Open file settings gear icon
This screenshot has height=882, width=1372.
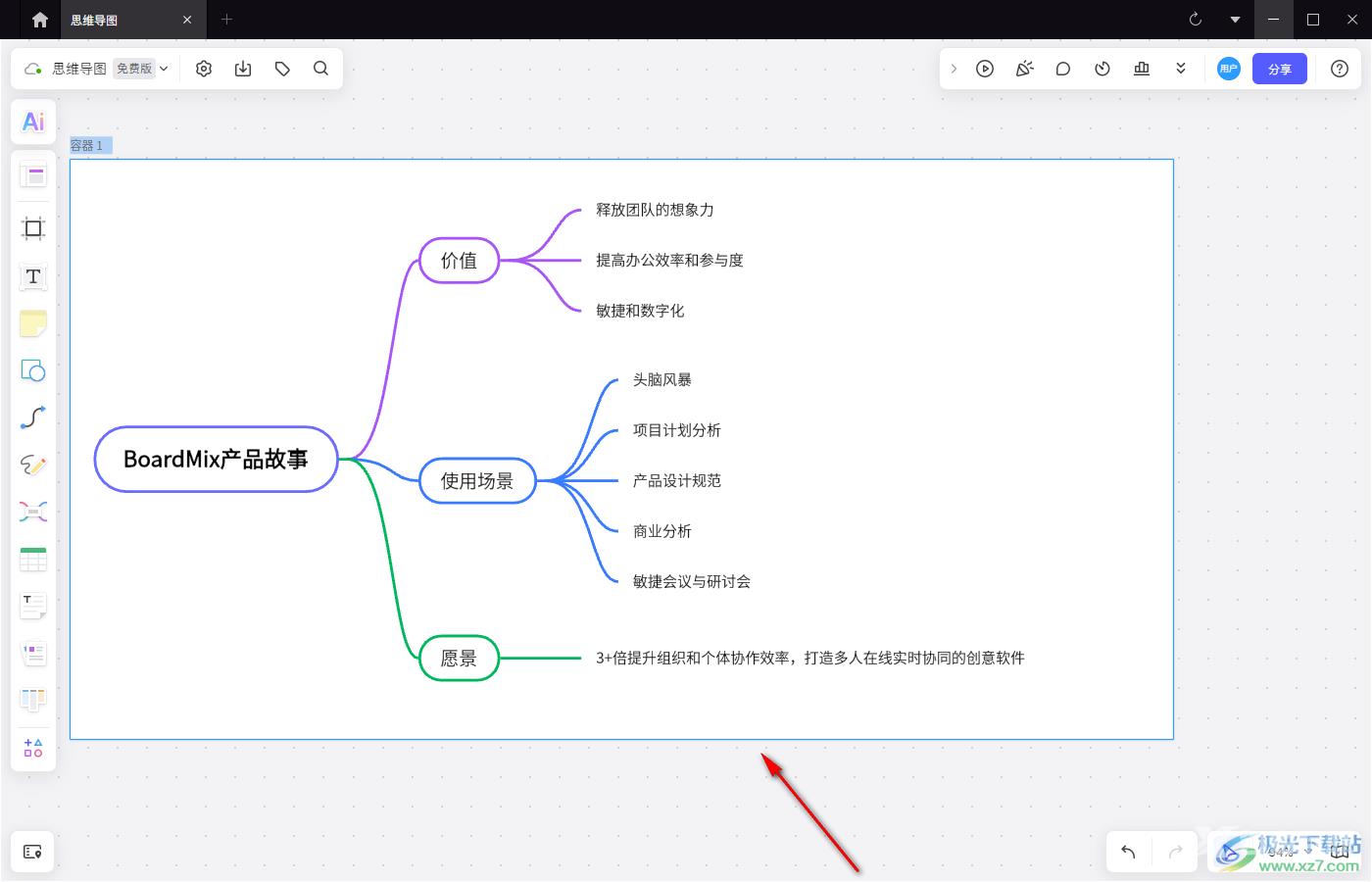pos(204,69)
